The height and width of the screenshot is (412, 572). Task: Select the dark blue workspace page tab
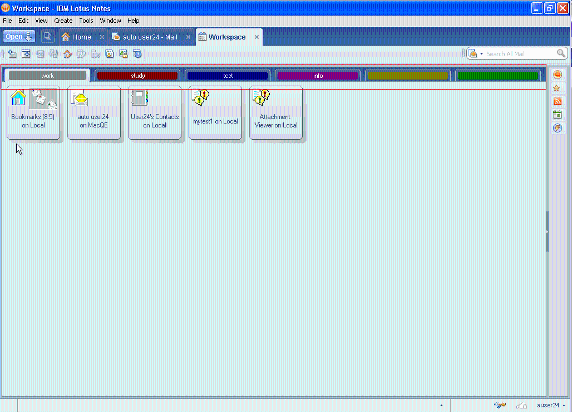(228, 76)
